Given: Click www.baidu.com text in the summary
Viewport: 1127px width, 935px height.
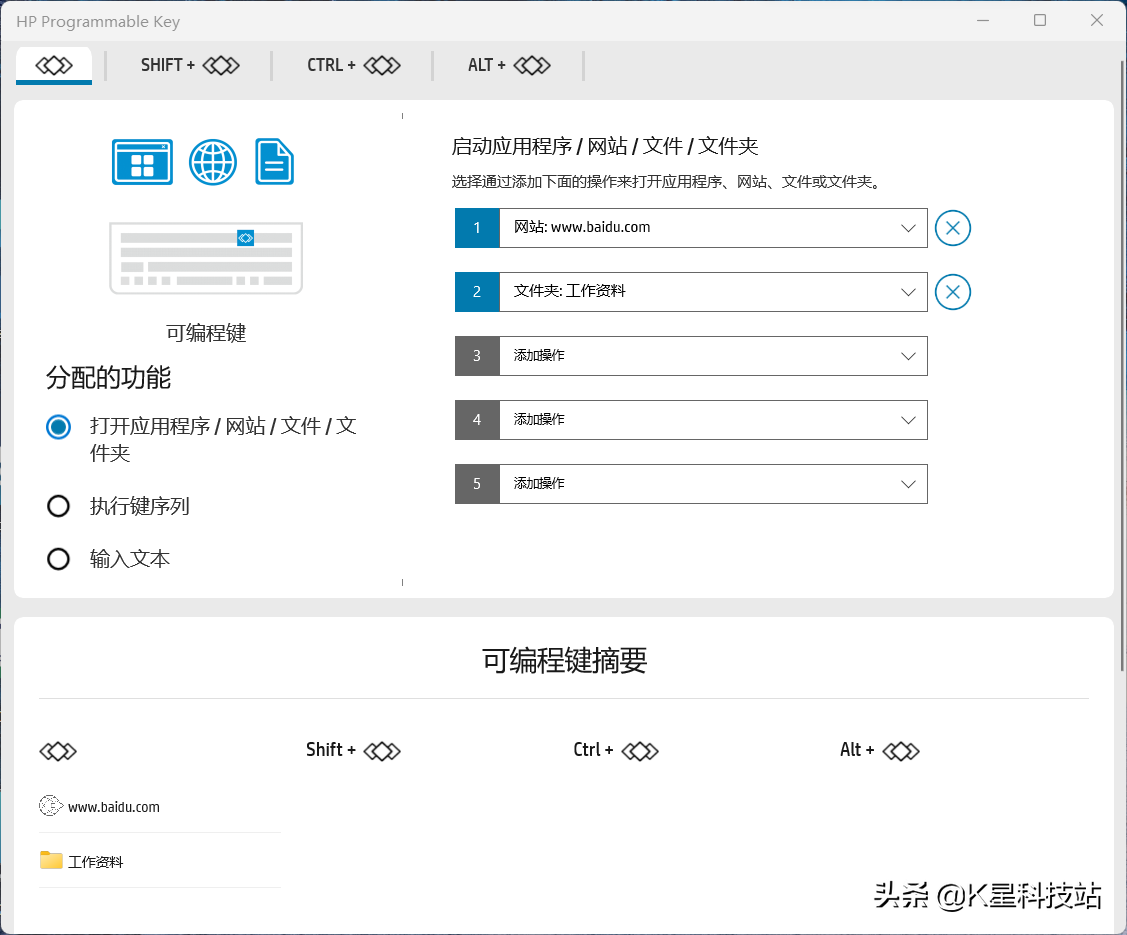Looking at the screenshot, I should click(114, 807).
